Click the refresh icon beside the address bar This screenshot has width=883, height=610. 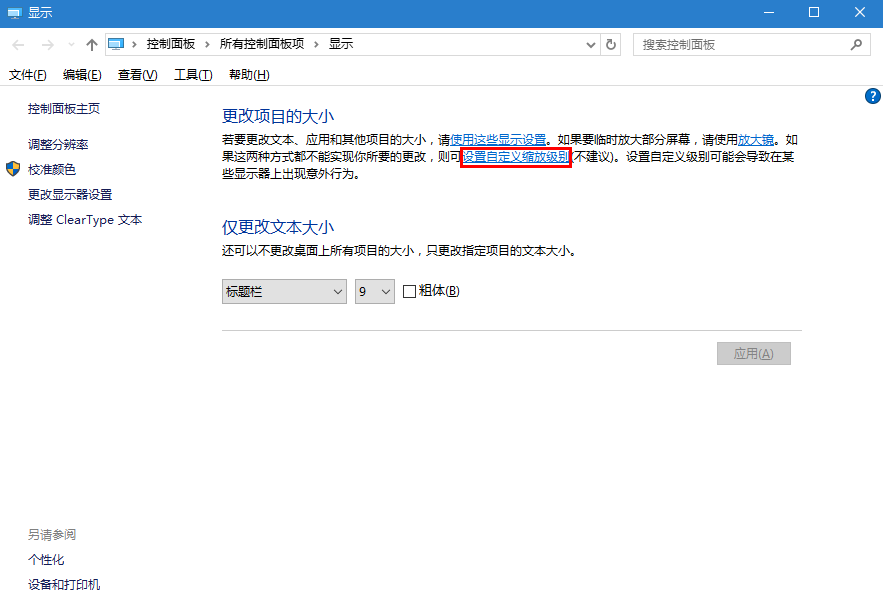pyautogui.click(x=611, y=44)
